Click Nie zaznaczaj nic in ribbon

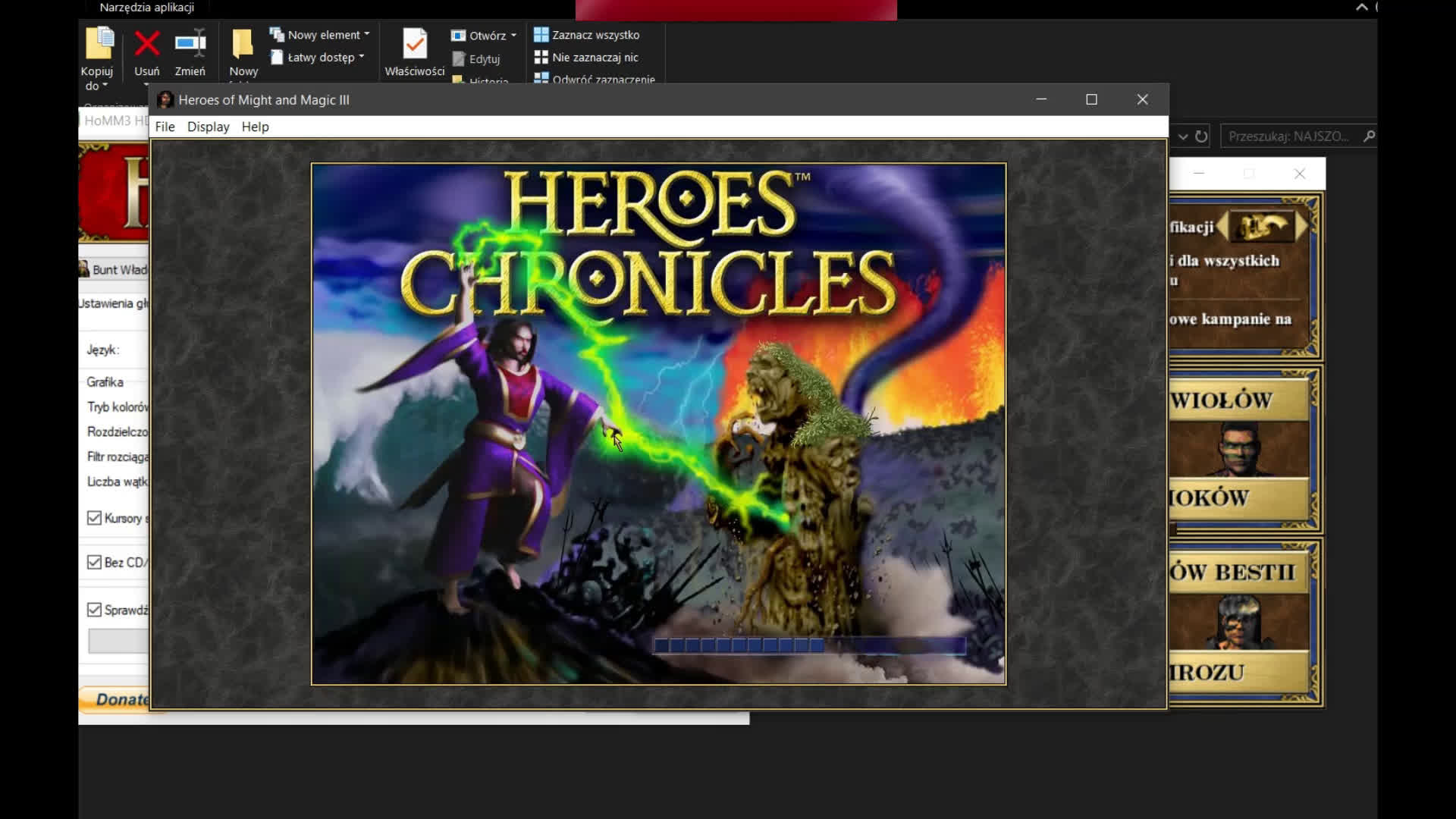pos(587,58)
